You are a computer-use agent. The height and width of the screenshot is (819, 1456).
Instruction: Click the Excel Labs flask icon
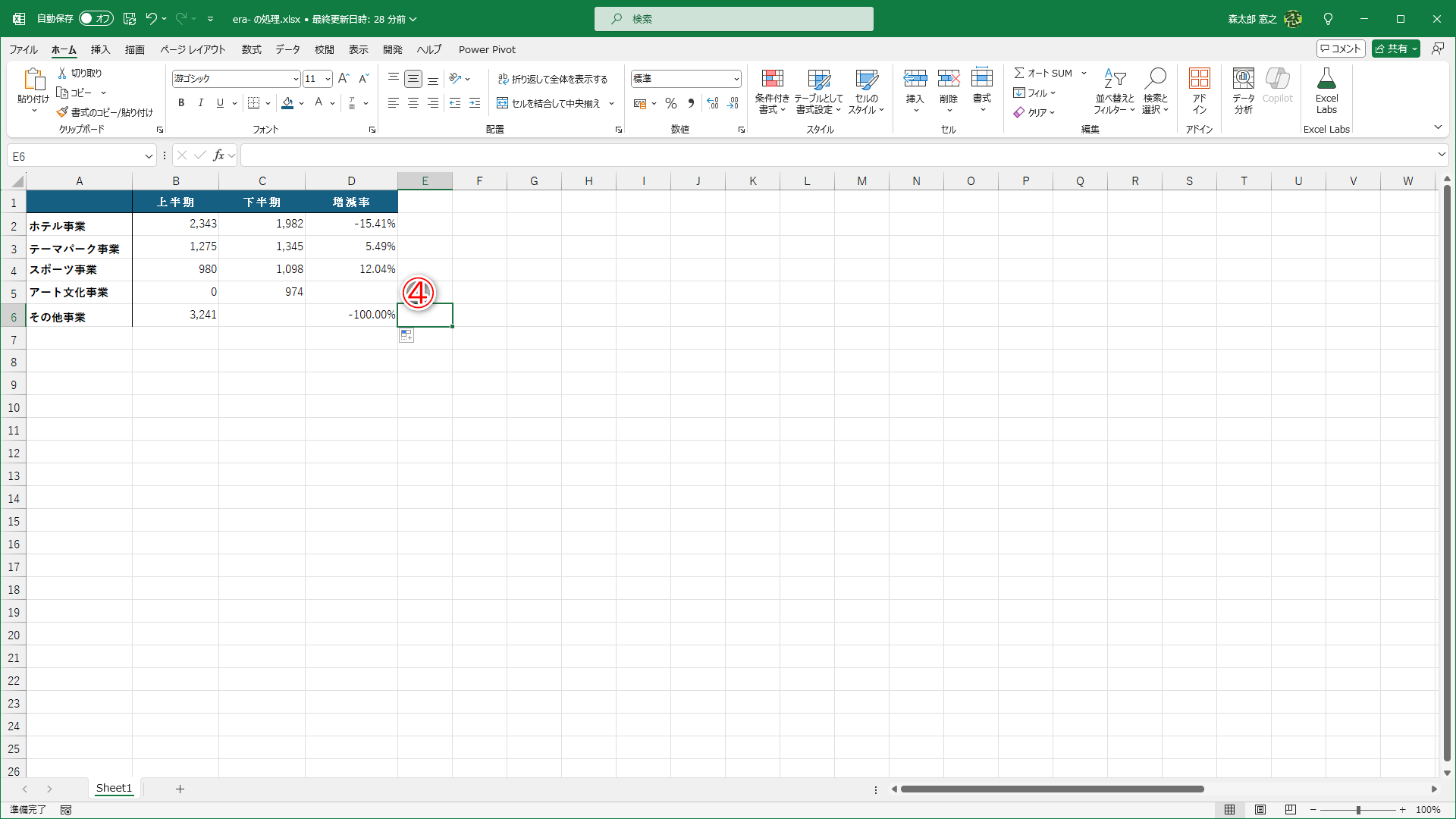point(1326,79)
